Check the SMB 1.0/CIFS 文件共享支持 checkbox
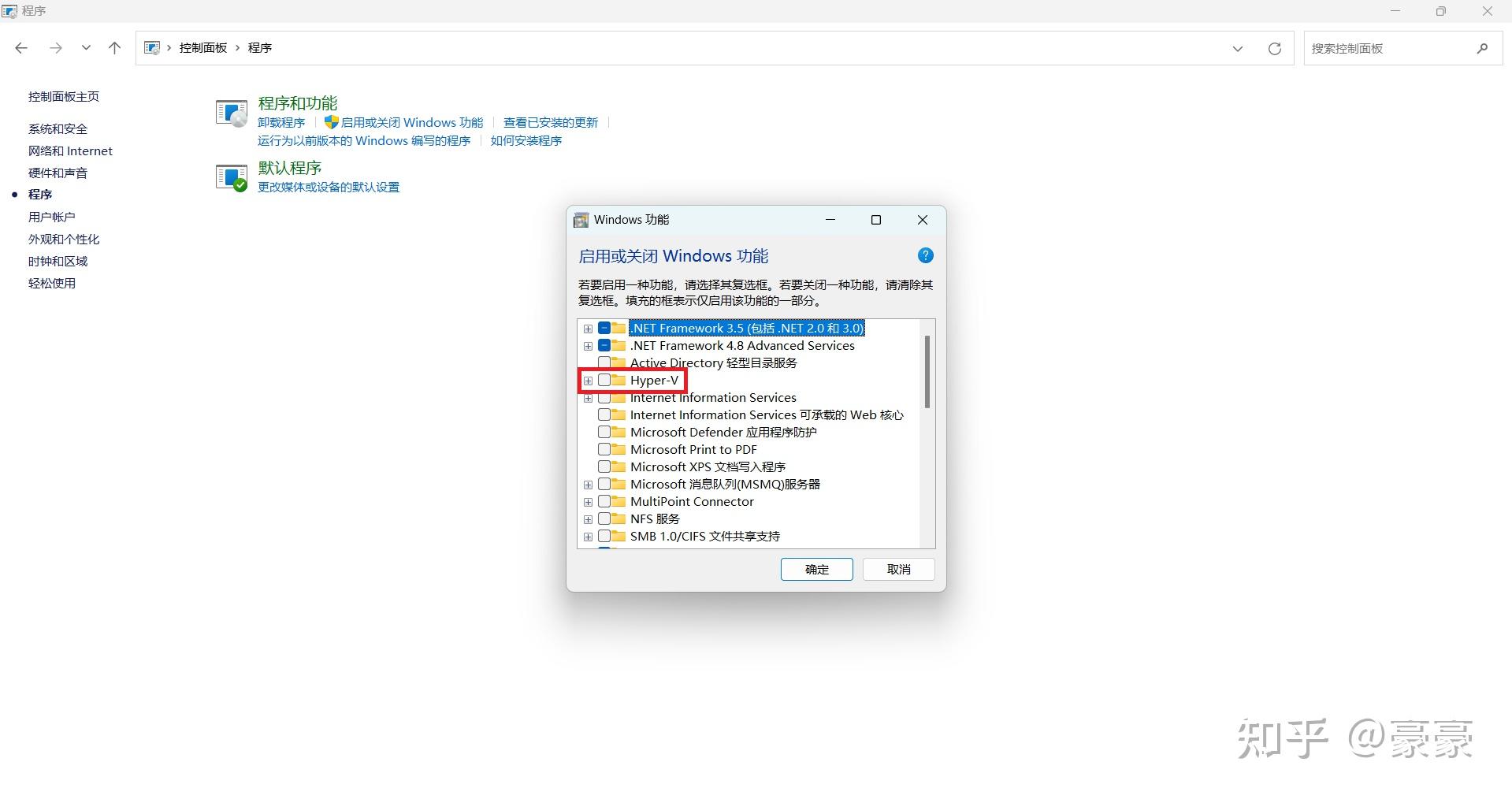 [604, 536]
